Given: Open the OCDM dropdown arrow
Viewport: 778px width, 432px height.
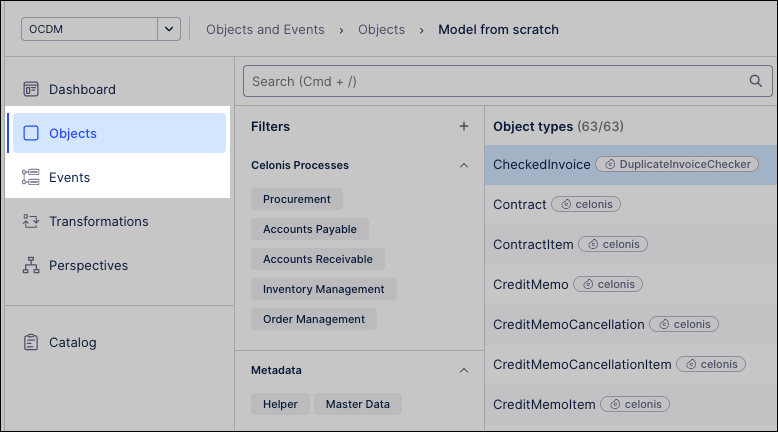Looking at the screenshot, I should tap(169, 29).
